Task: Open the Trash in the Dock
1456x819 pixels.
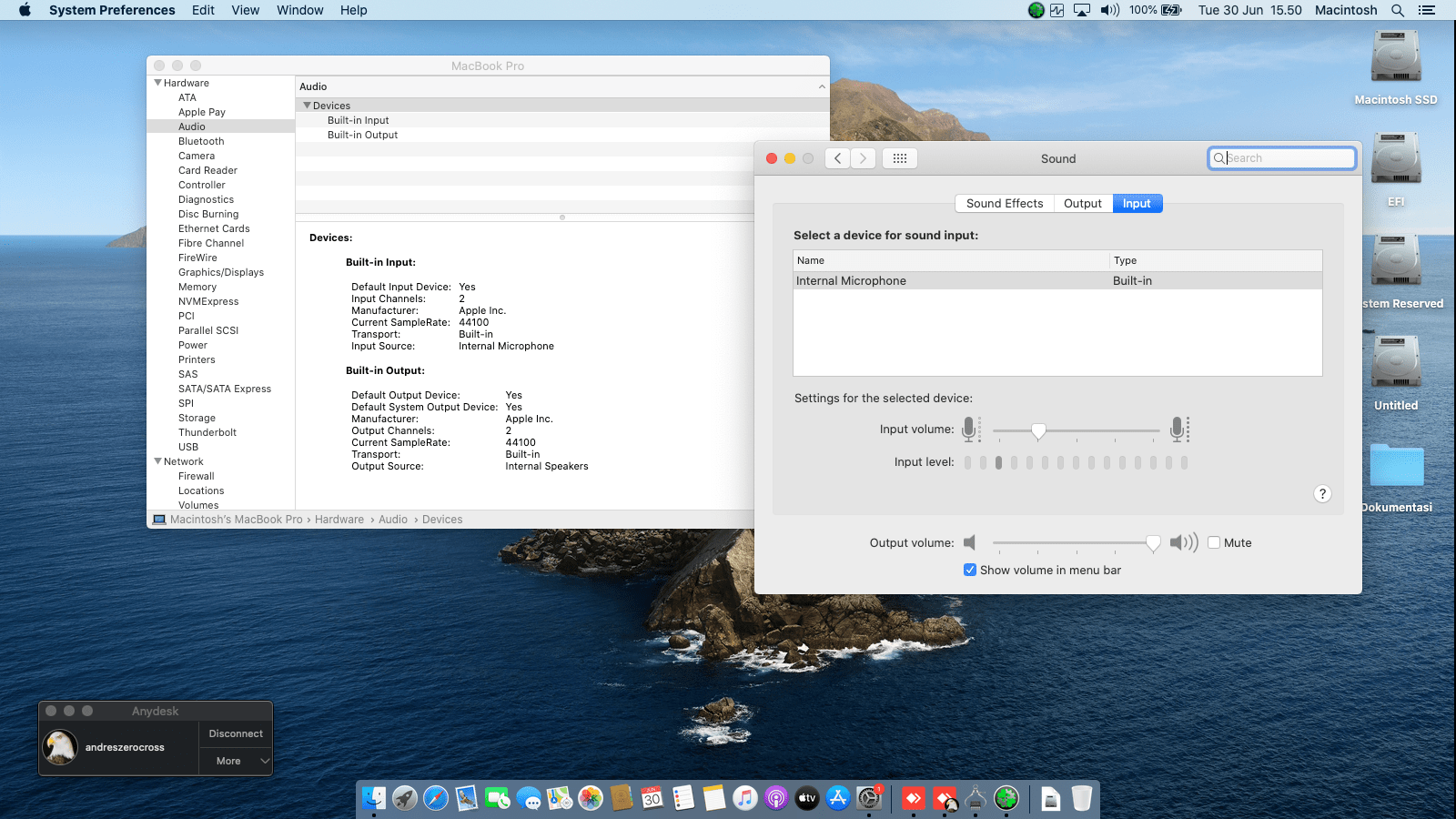Action: (1081, 799)
